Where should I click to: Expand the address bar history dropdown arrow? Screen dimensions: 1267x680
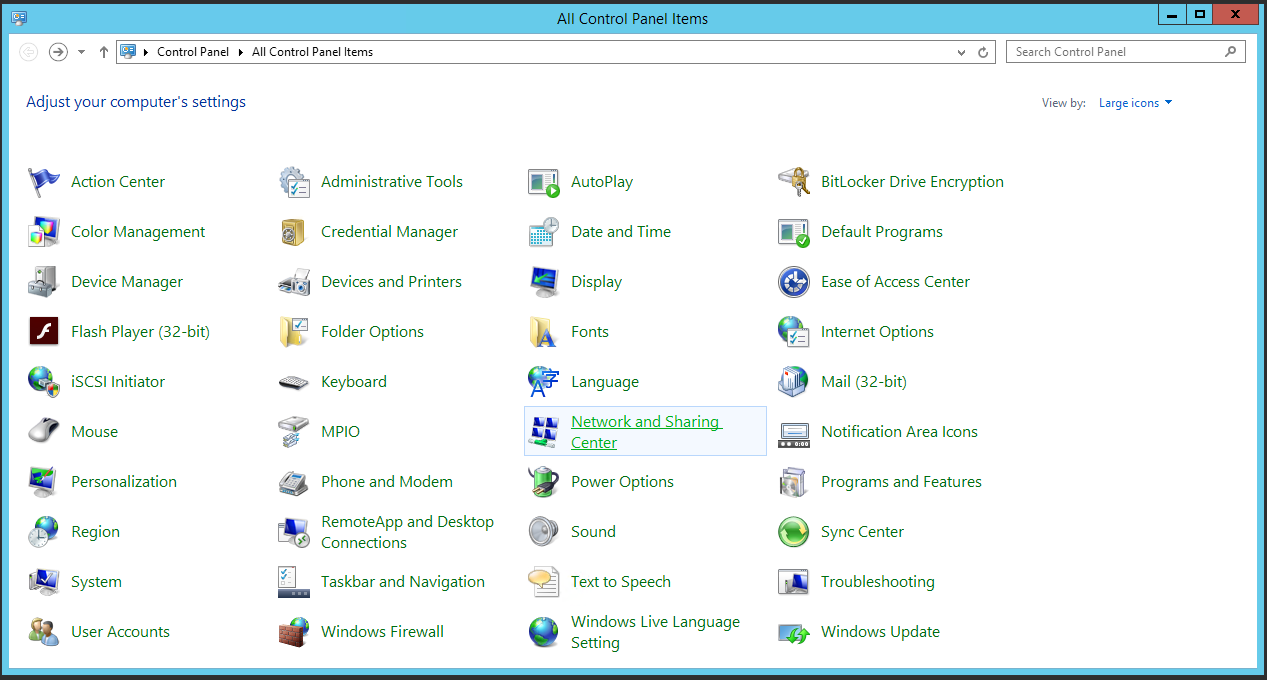[962, 52]
